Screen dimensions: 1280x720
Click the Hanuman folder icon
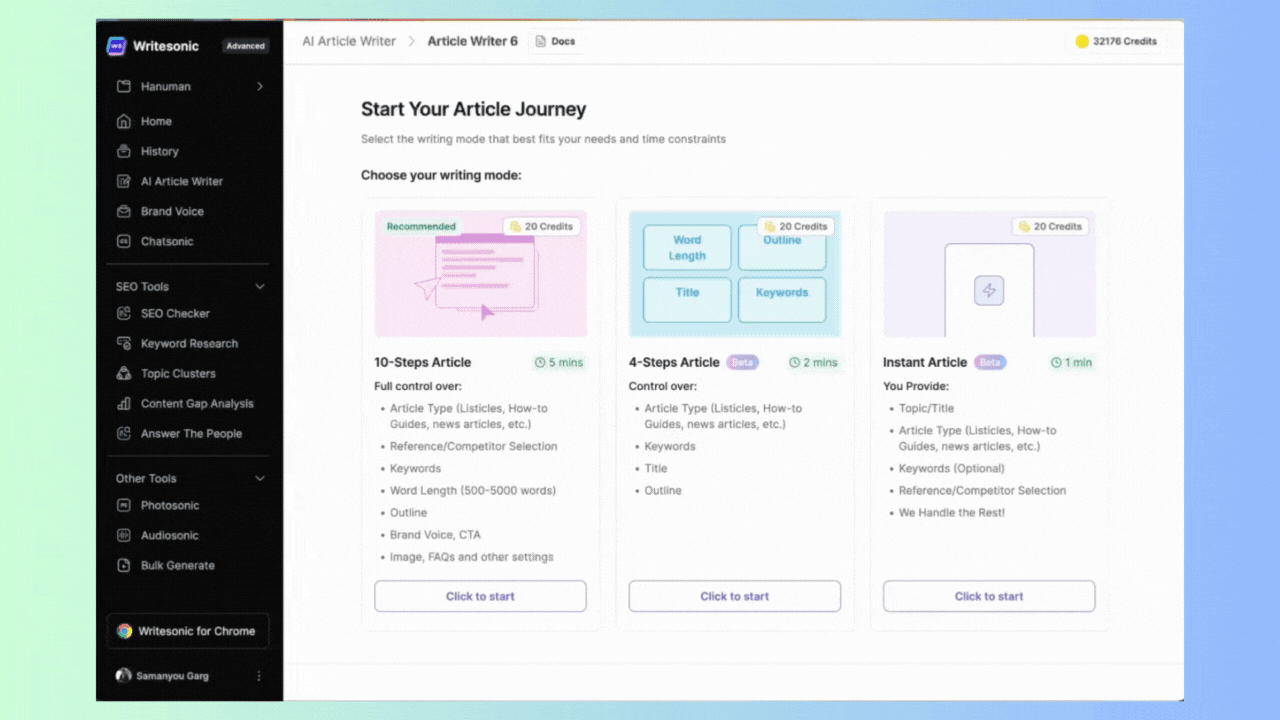pos(124,86)
